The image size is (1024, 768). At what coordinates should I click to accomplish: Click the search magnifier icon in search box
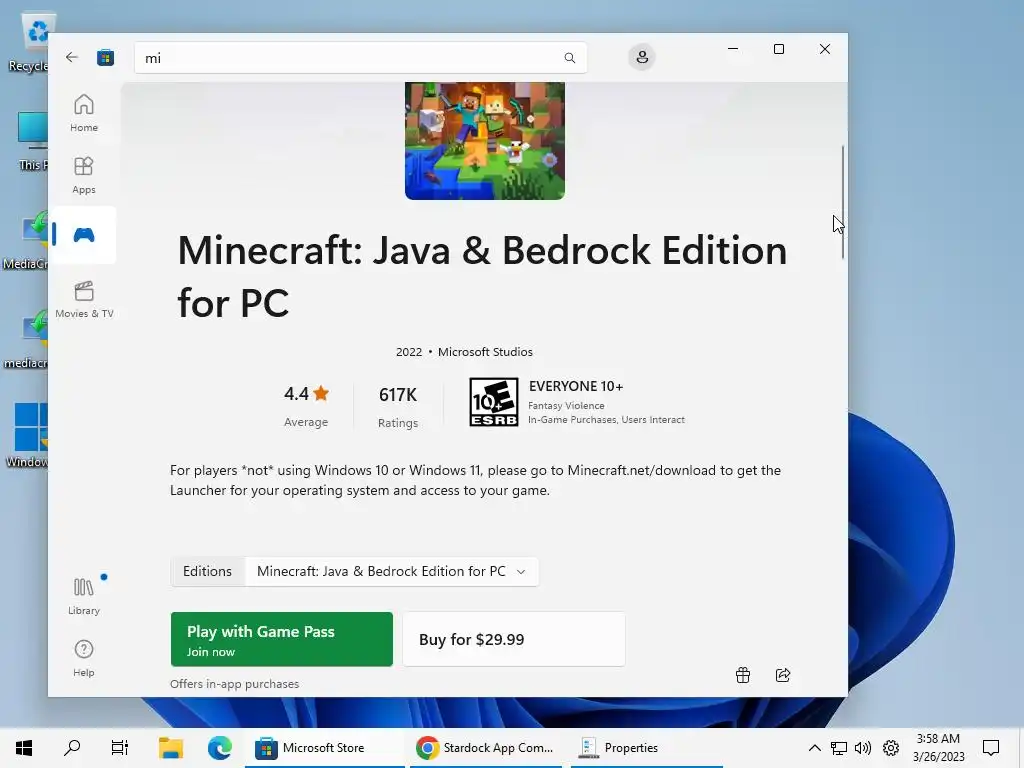(x=569, y=58)
